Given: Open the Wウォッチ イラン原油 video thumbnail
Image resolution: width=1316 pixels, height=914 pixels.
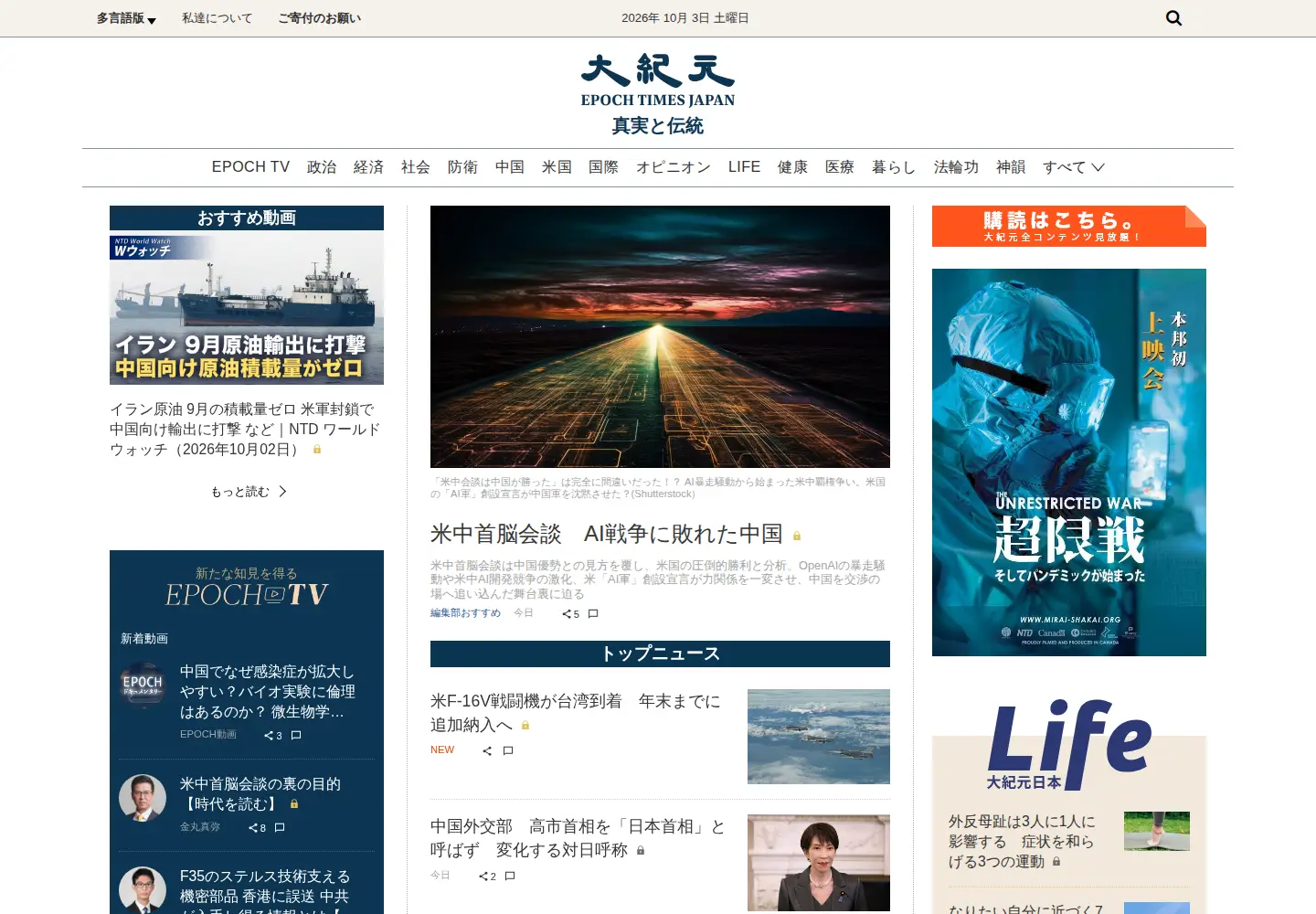Looking at the screenshot, I should click(247, 307).
